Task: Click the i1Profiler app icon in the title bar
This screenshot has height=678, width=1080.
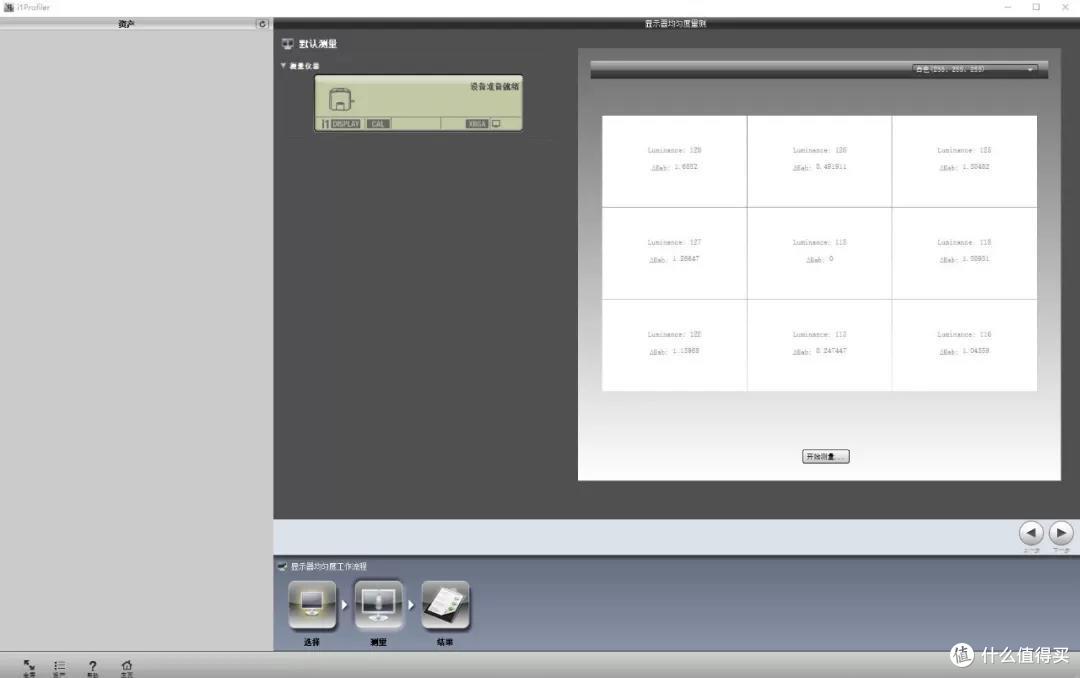Action: [x=9, y=7]
